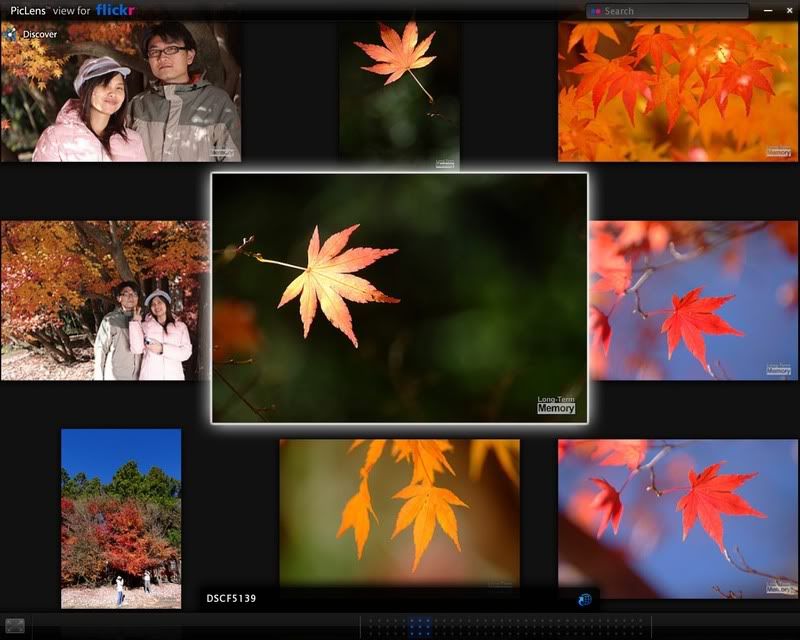Viewport: 800px width, 640px height.
Task: Click the flickr logo in the title
Action: pyautogui.click(x=115, y=10)
